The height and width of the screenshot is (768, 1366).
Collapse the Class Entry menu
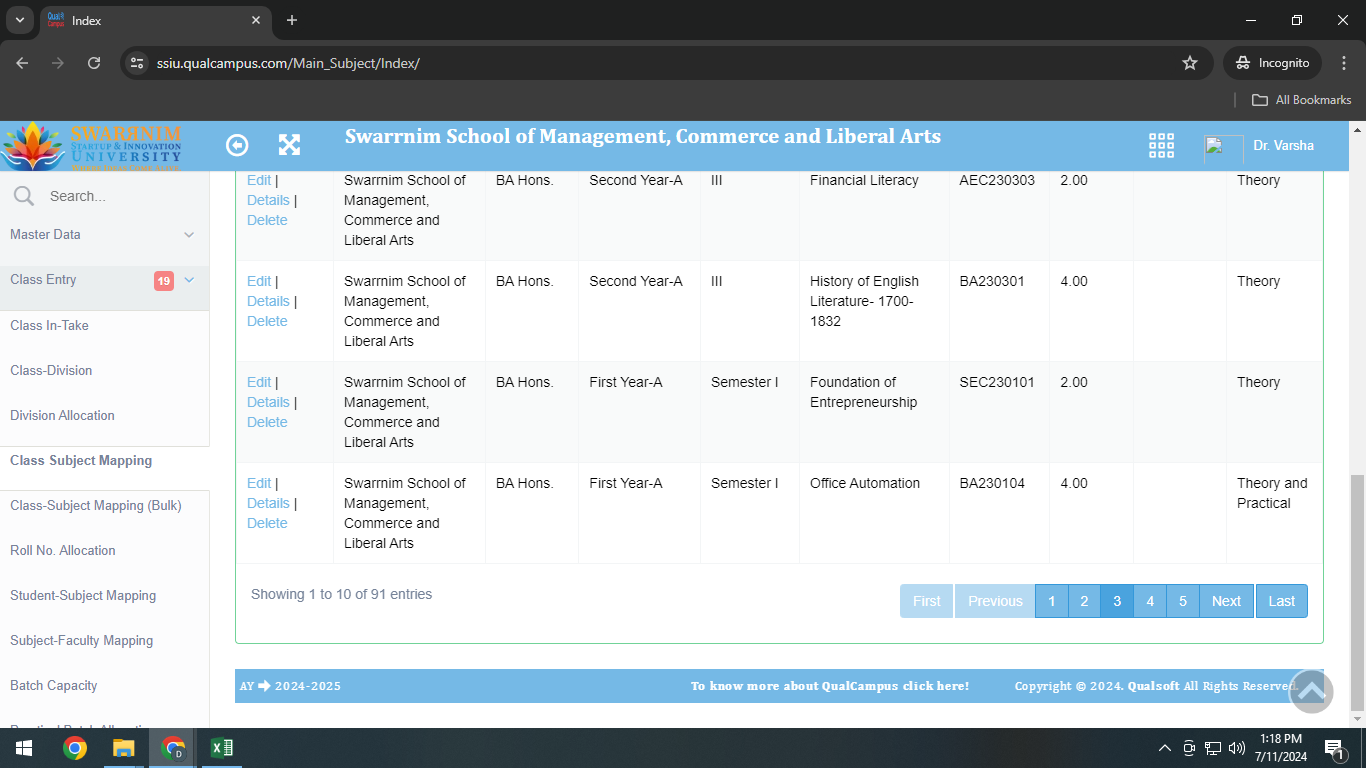click(x=104, y=280)
